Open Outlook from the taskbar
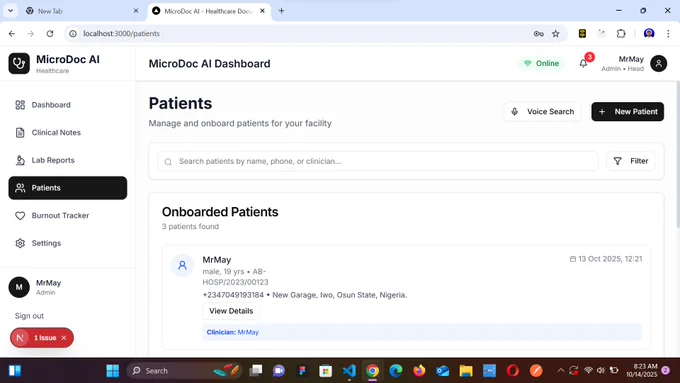The height and width of the screenshot is (383, 680). click(442, 371)
